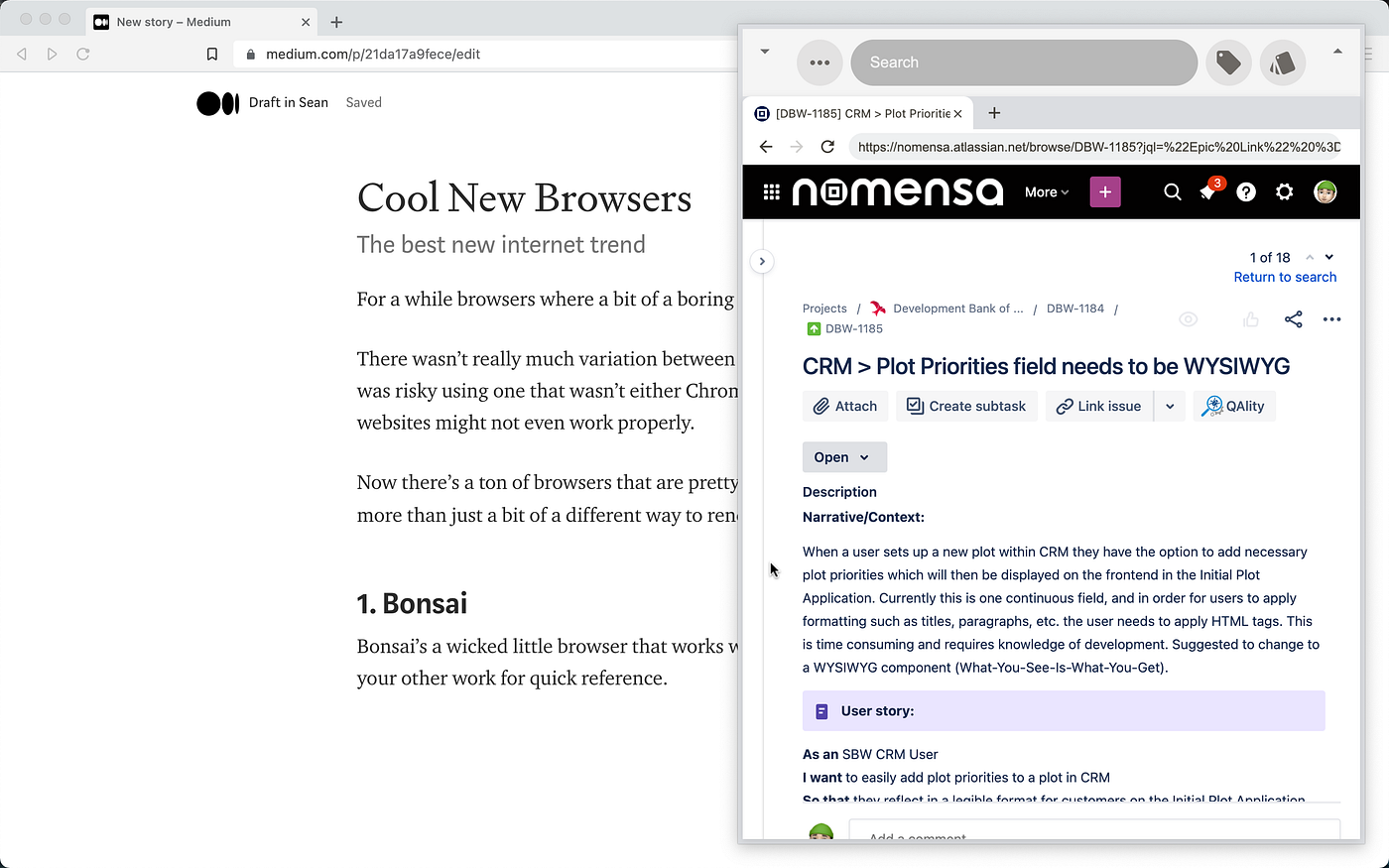Open the Projects breadcrumb link
The image size is (1389, 868).
click(x=824, y=309)
